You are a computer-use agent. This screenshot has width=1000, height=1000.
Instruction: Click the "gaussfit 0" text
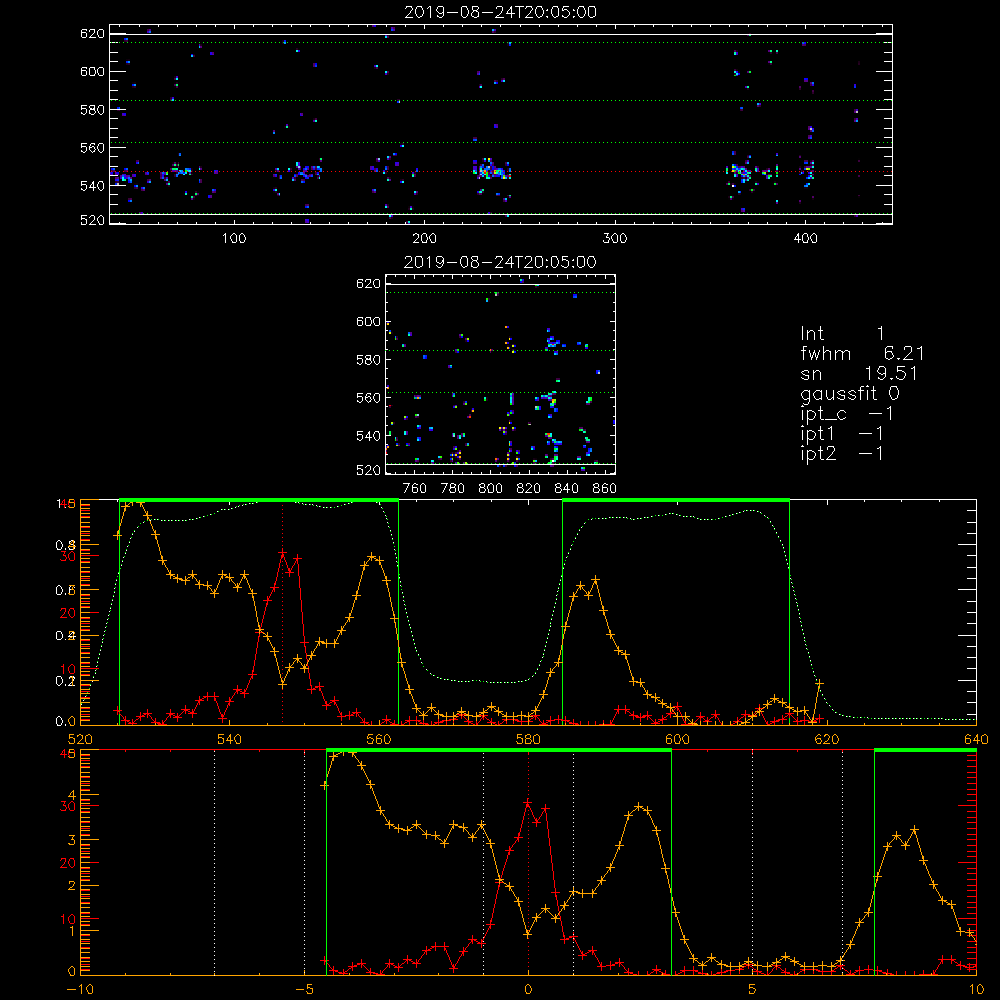click(x=850, y=394)
